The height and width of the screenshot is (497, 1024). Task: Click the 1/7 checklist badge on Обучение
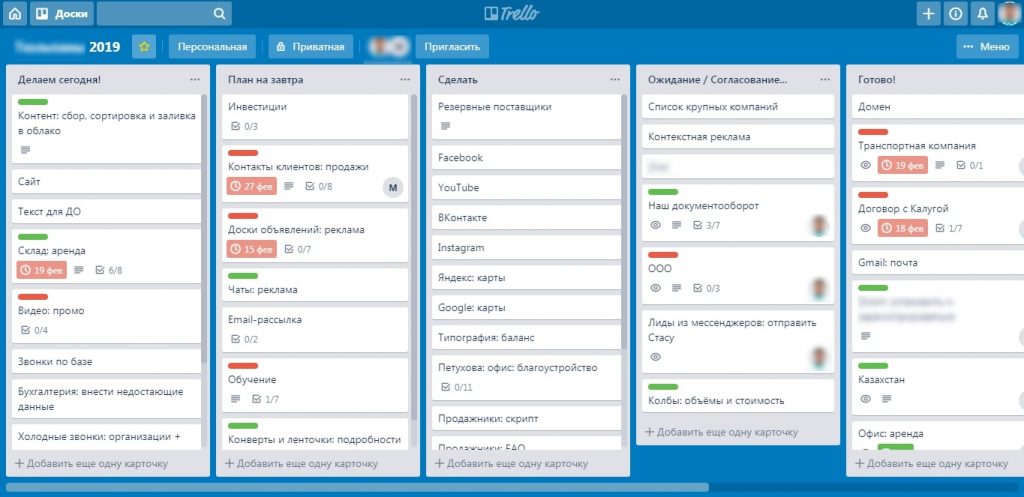(x=265, y=399)
